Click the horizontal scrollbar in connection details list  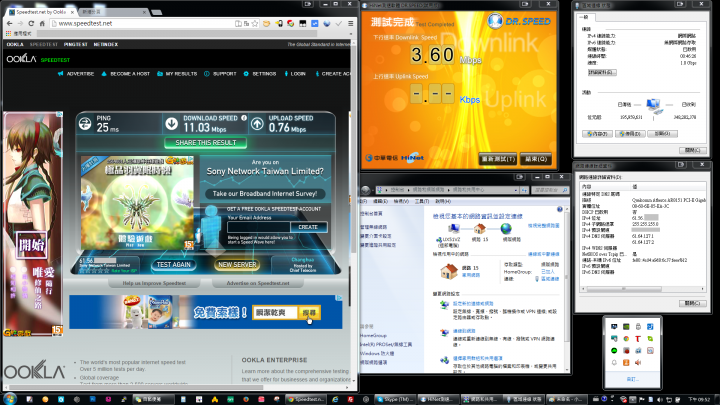(643, 289)
